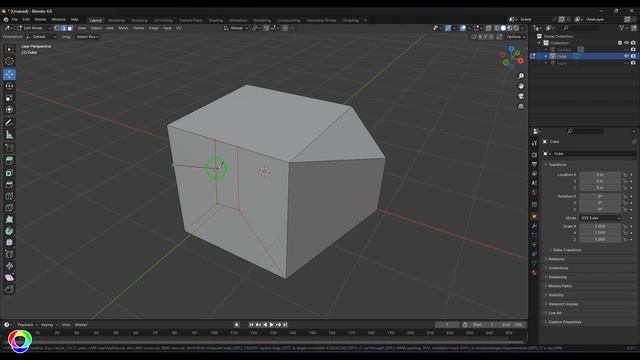
Task: Play the animation in the timeline
Action: 271,324
